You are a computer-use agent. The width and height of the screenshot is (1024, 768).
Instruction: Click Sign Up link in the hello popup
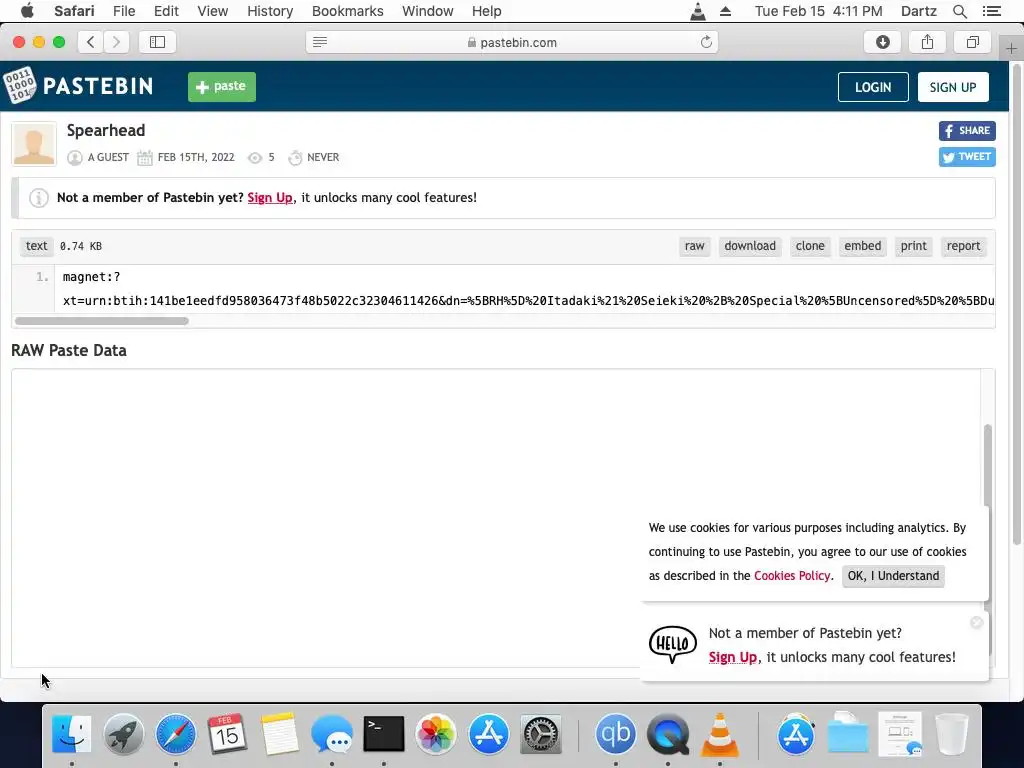coord(732,657)
